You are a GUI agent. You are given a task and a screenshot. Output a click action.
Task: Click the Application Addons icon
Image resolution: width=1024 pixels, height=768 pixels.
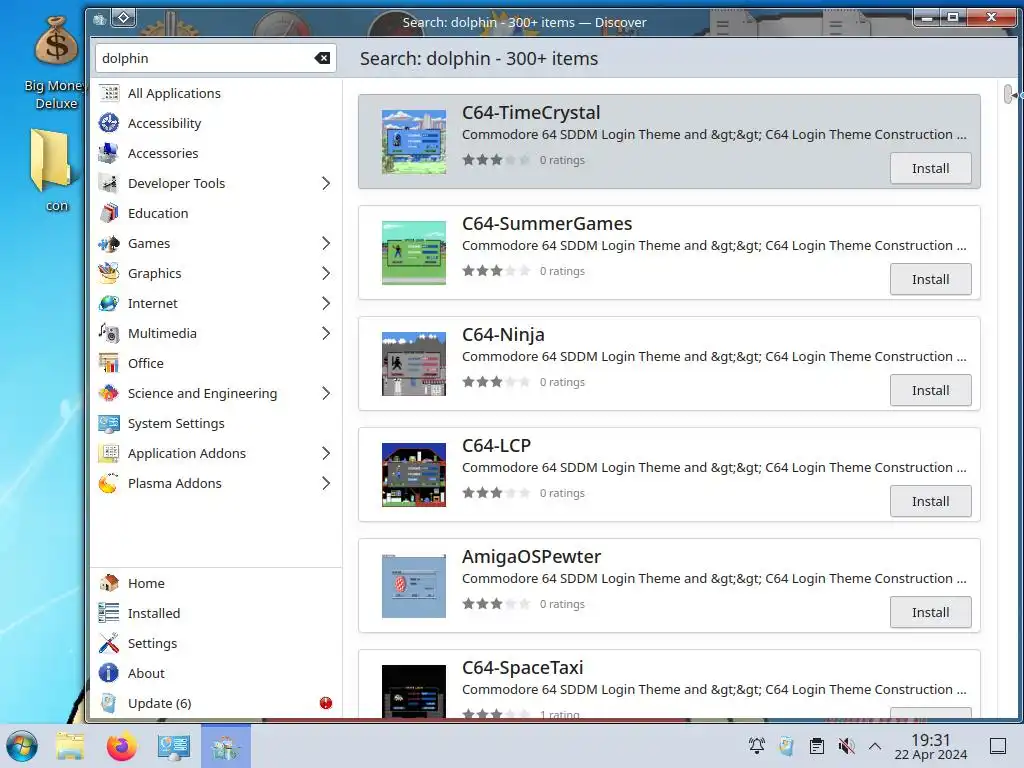109,454
